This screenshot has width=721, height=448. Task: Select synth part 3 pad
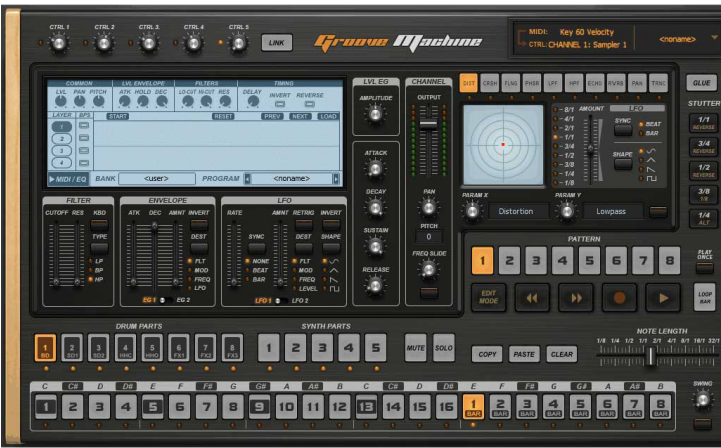click(322, 348)
